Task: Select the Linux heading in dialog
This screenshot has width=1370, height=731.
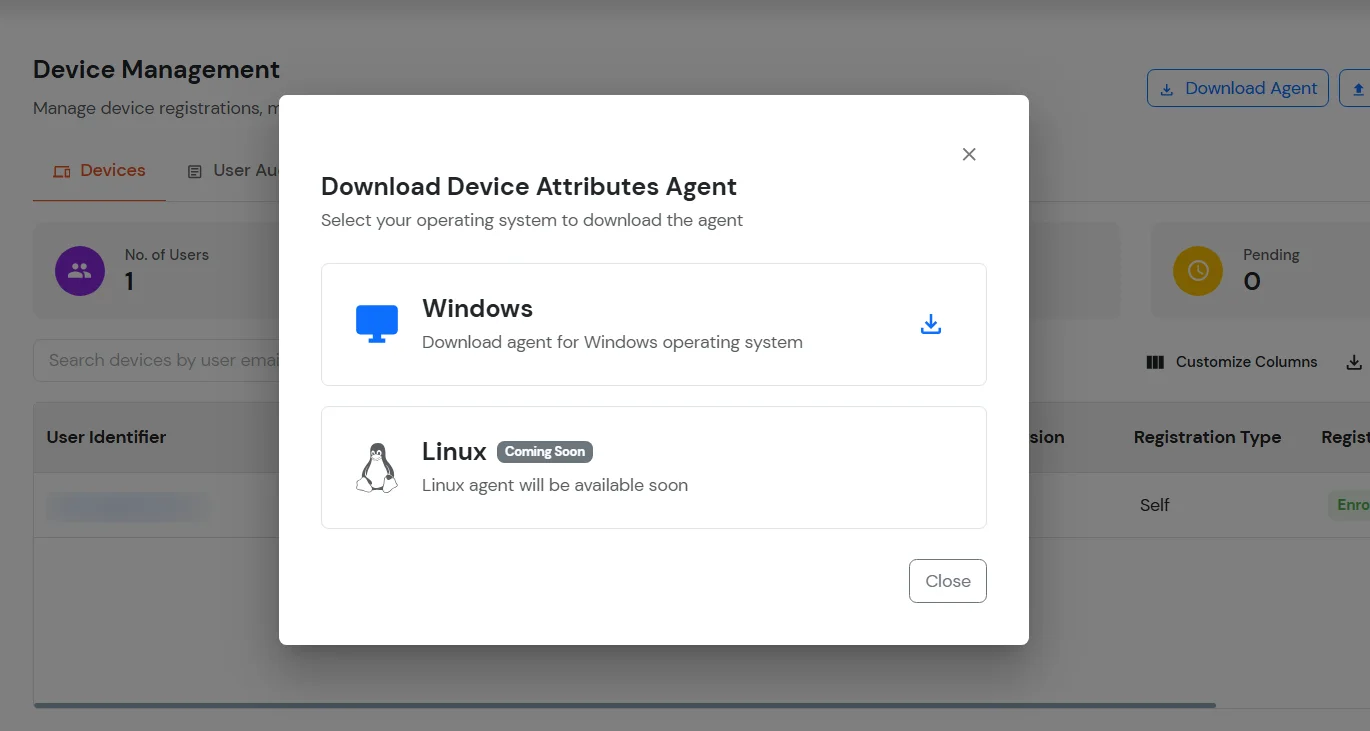Action: point(454,452)
